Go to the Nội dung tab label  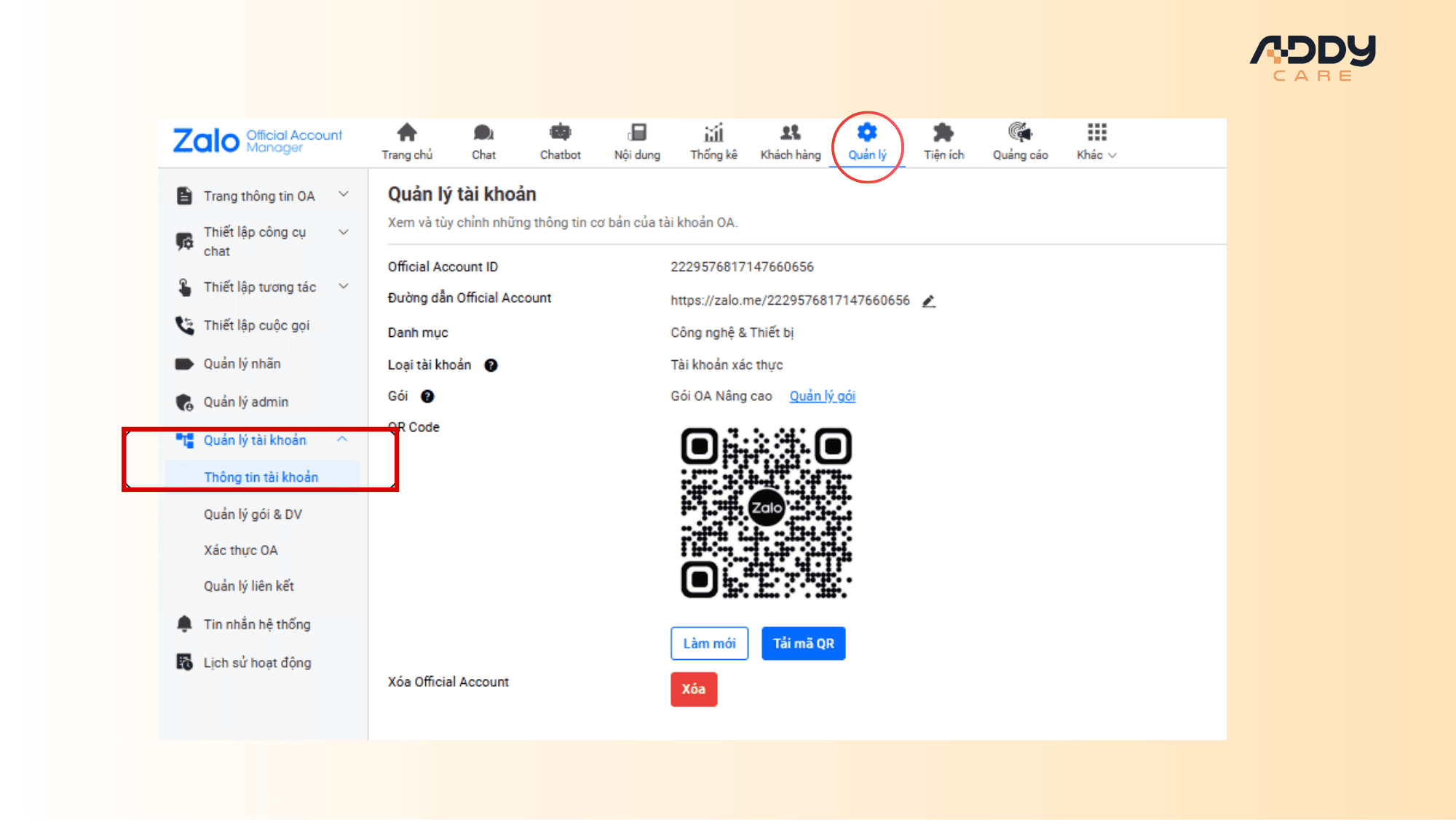pos(637,155)
